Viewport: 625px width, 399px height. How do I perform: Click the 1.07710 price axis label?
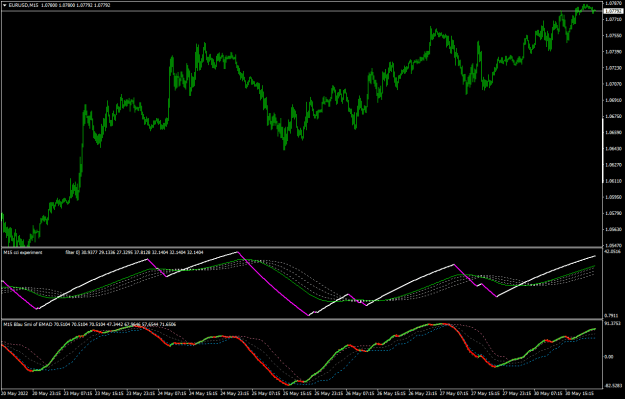[x=614, y=19]
